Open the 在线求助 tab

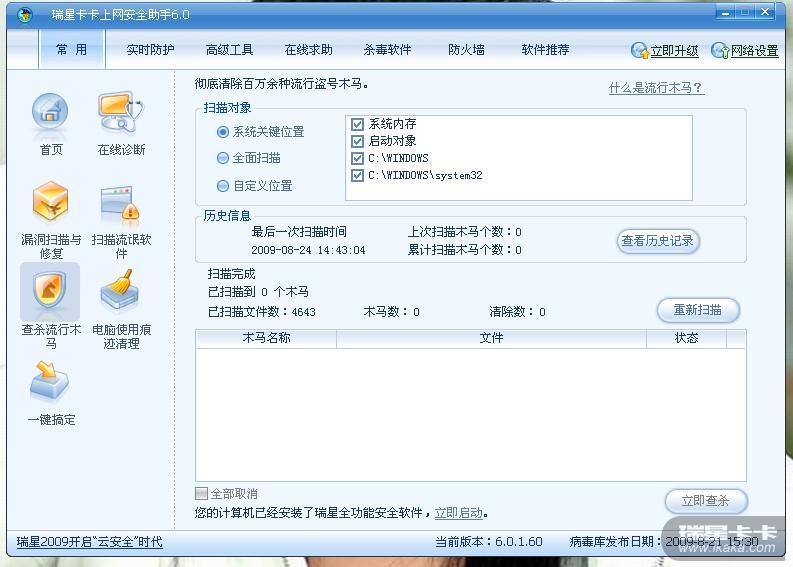tap(309, 50)
